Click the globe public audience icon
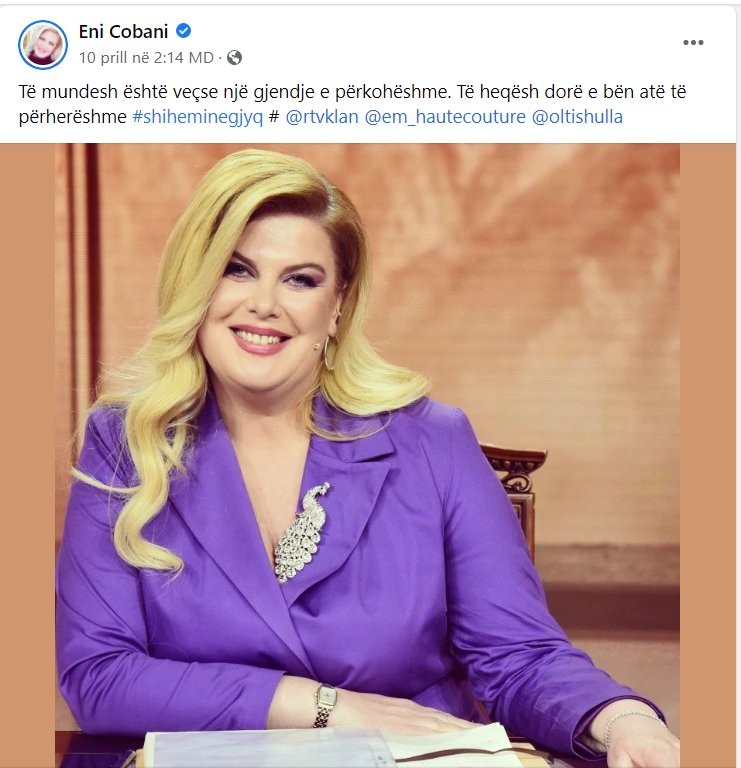Screen dimensions: 741x768 [x=235, y=58]
